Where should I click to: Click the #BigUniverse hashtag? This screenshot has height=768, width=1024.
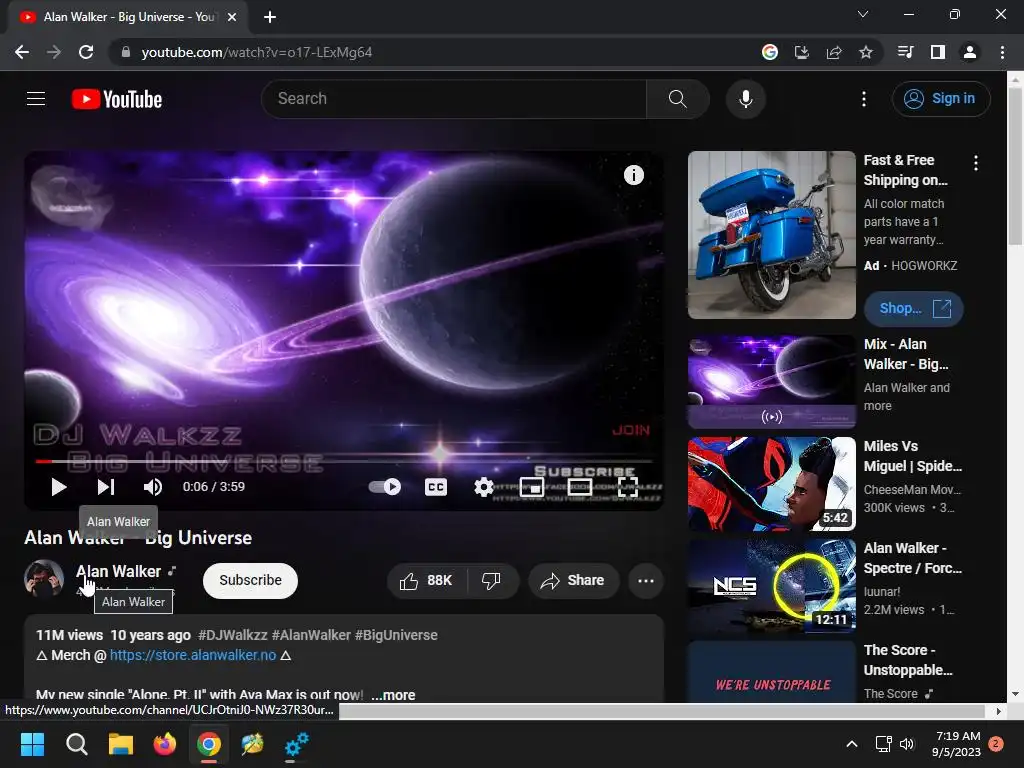coord(396,635)
